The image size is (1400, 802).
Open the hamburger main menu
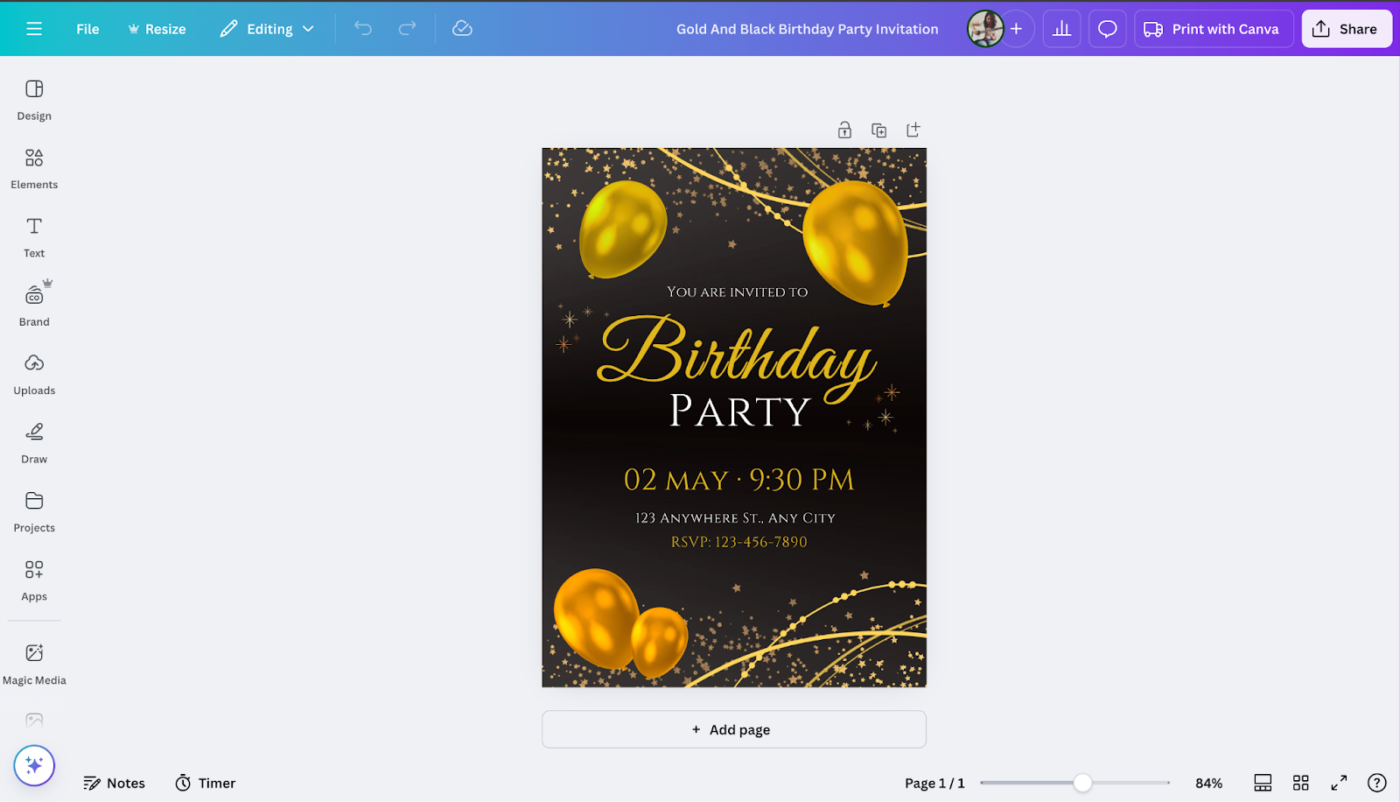34,29
